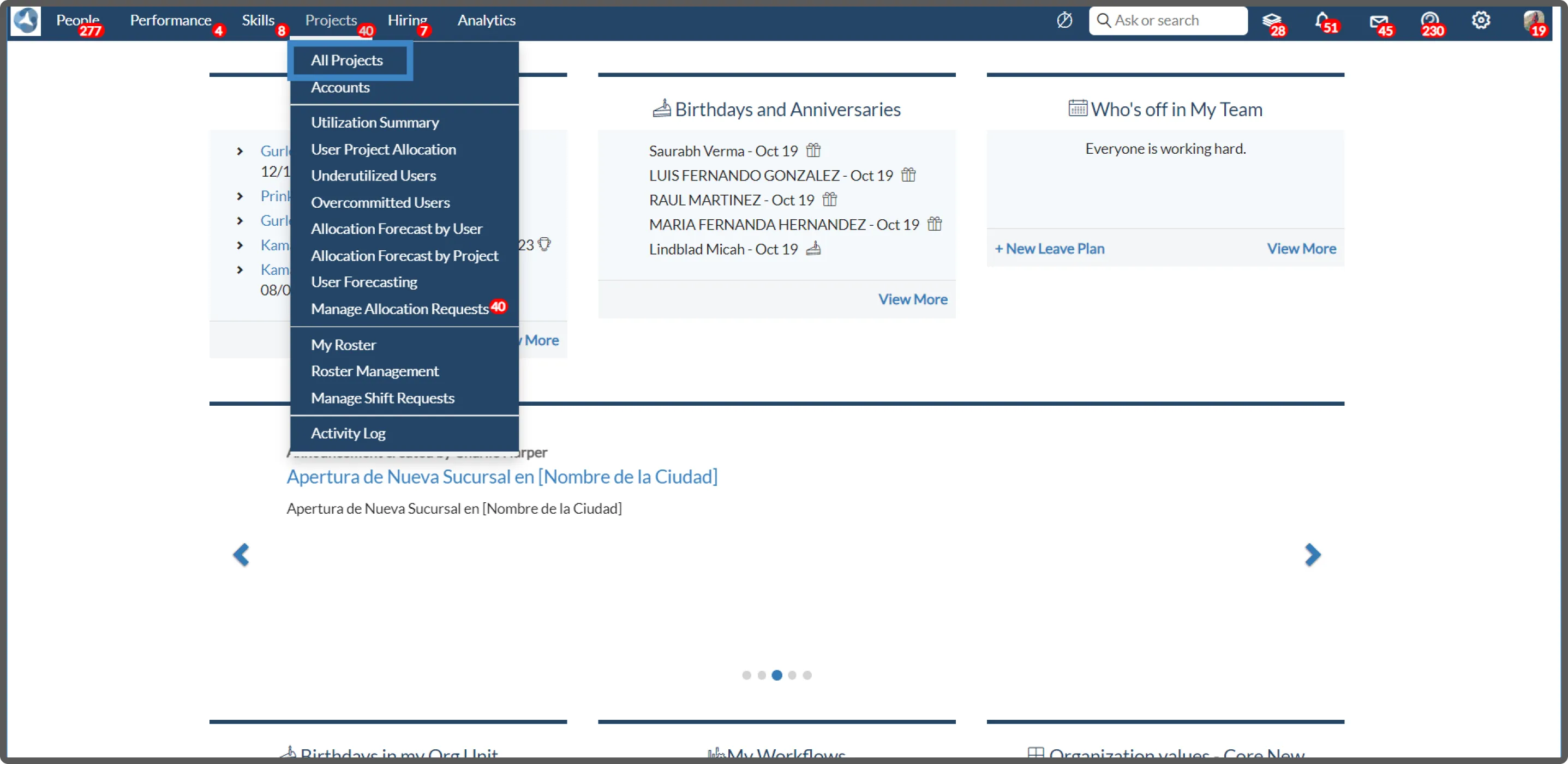This screenshot has height=764, width=1568.
Task: Select the first carousel pagination dot
Action: pos(746,675)
